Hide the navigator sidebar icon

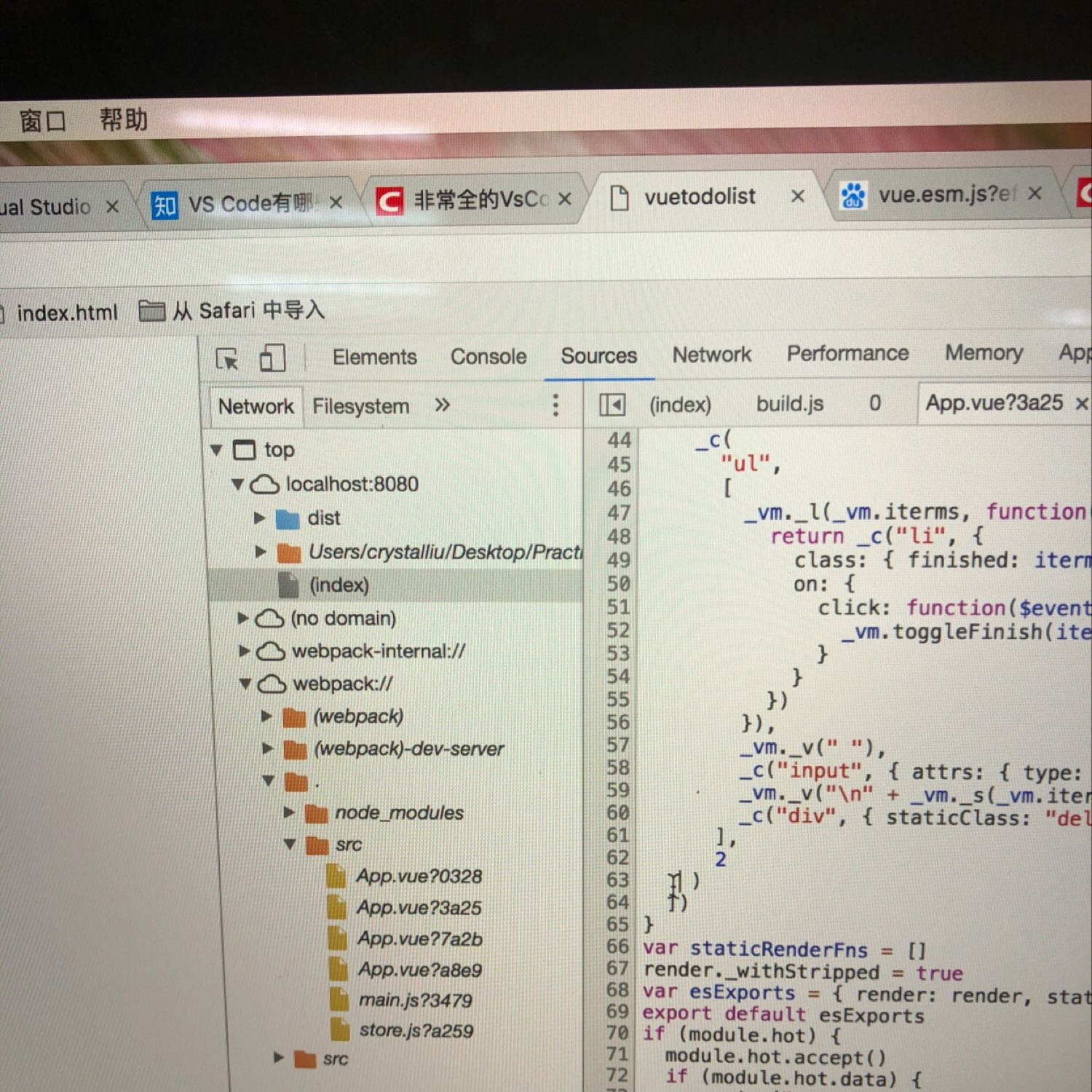(x=612, y=405)
